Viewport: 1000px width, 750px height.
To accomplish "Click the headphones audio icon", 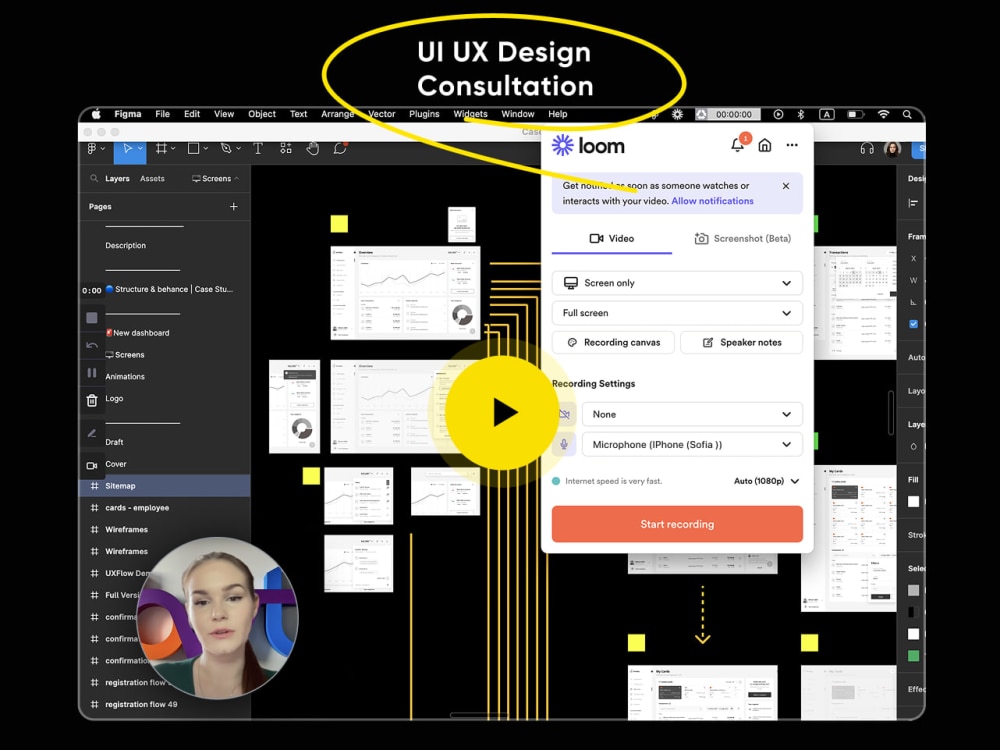I will (x=867, y=149).
